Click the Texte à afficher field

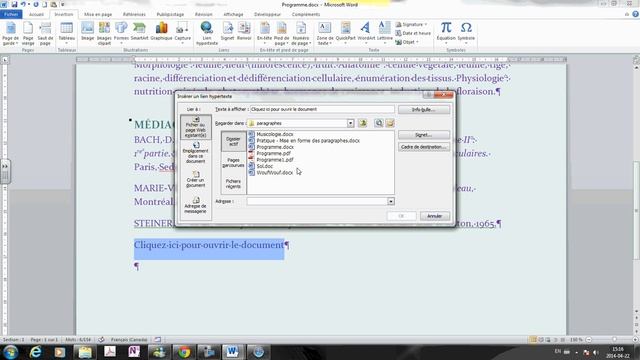(x=322, y=109)
